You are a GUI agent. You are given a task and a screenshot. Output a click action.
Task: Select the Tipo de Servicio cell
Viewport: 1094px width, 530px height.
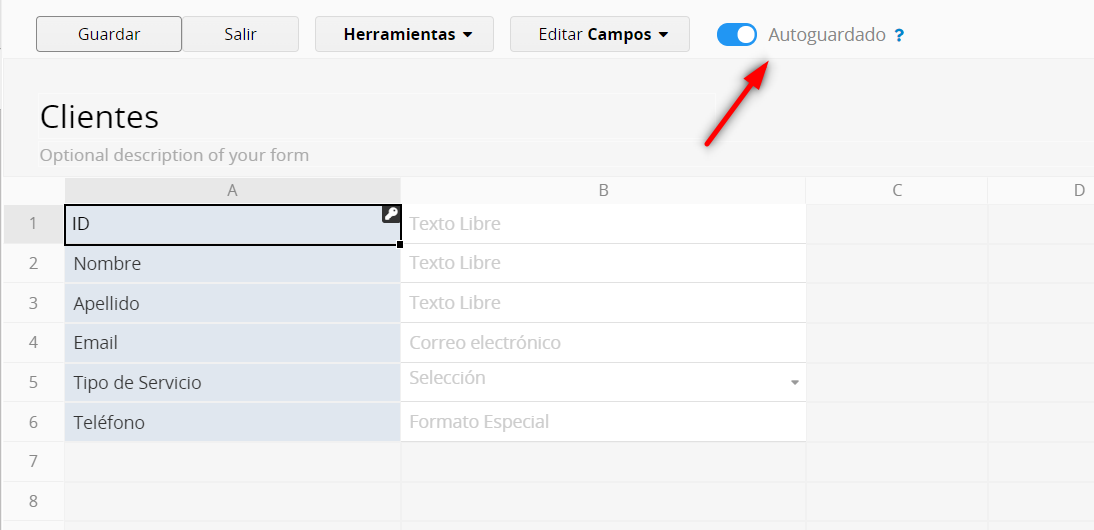tap(232, 383)
